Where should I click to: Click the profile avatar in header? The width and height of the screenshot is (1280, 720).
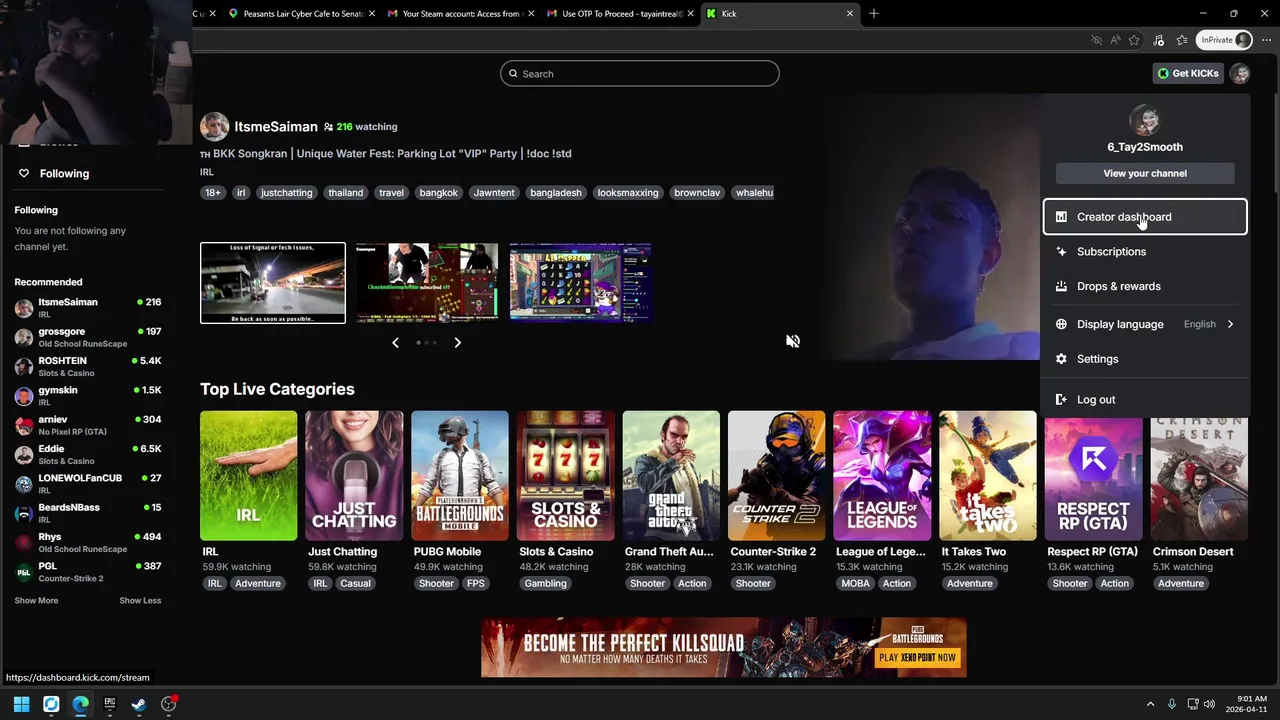point(1240,73)
